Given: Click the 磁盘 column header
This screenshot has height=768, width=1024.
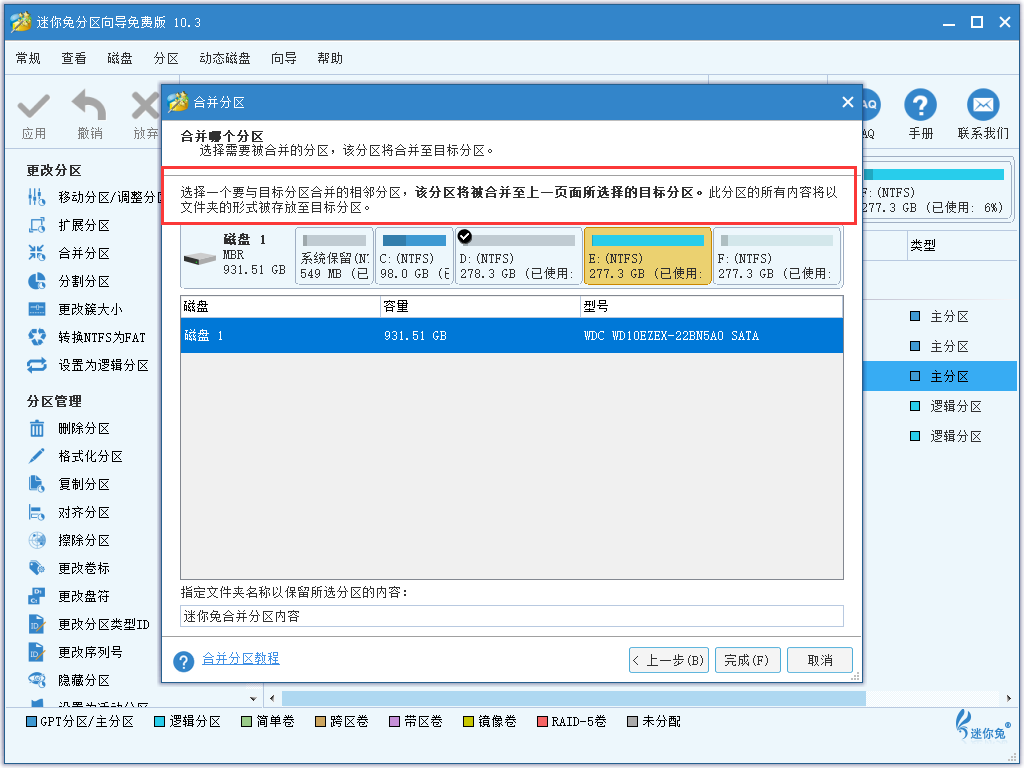Looking at the screenshot, I should (280, 307).
